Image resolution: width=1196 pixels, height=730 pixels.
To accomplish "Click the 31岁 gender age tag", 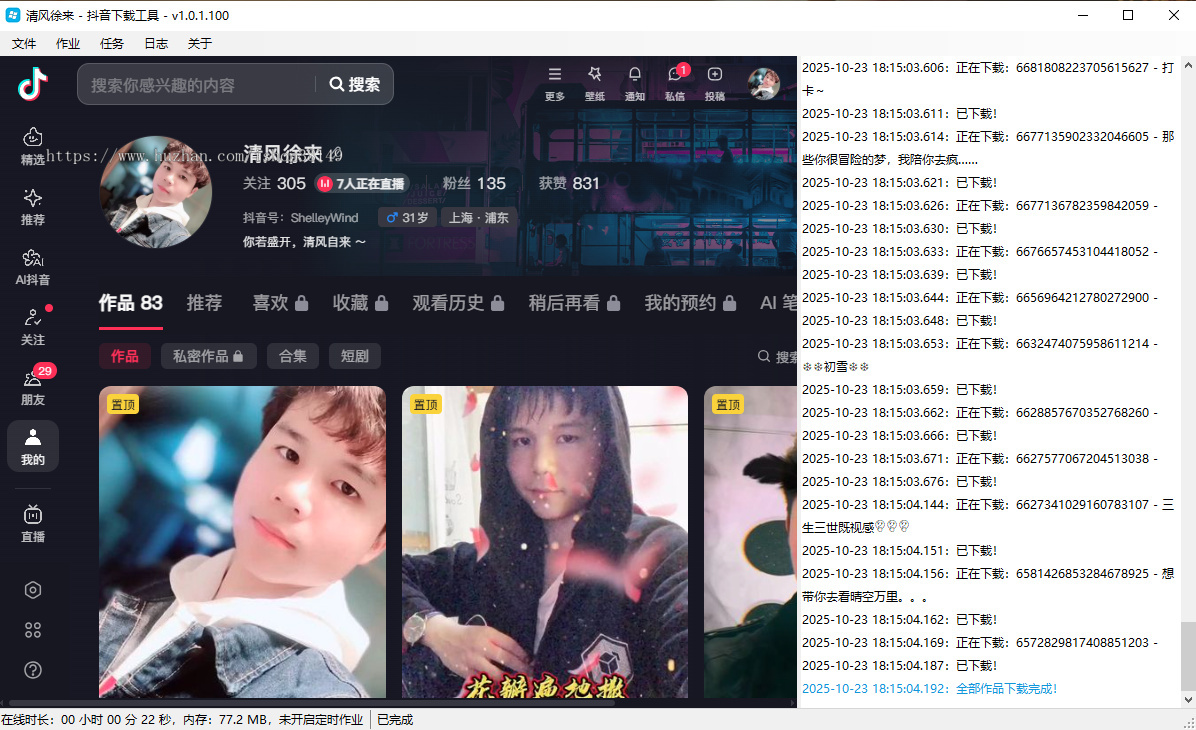I will pyautogui.click(x=407, y=217).
